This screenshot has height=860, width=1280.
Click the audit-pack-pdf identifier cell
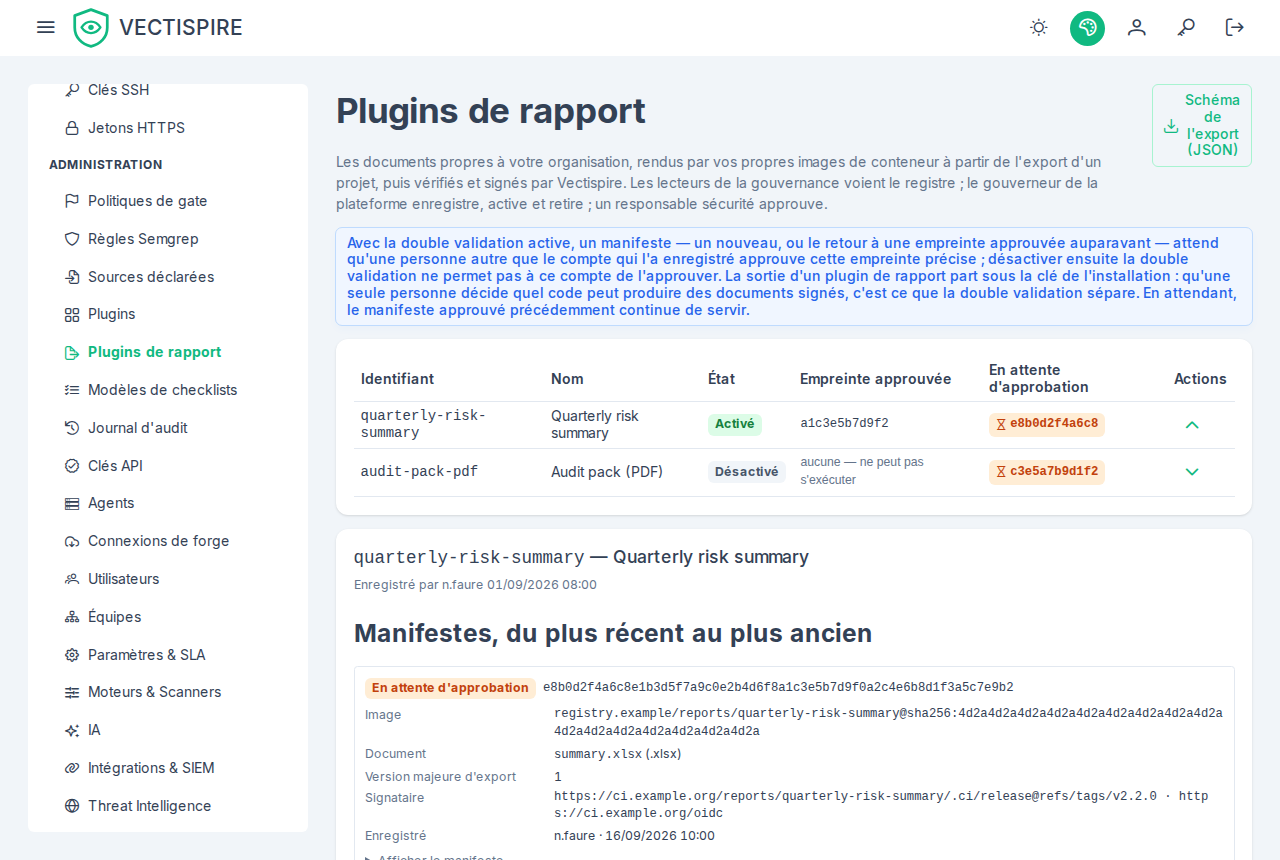[419, 472]
